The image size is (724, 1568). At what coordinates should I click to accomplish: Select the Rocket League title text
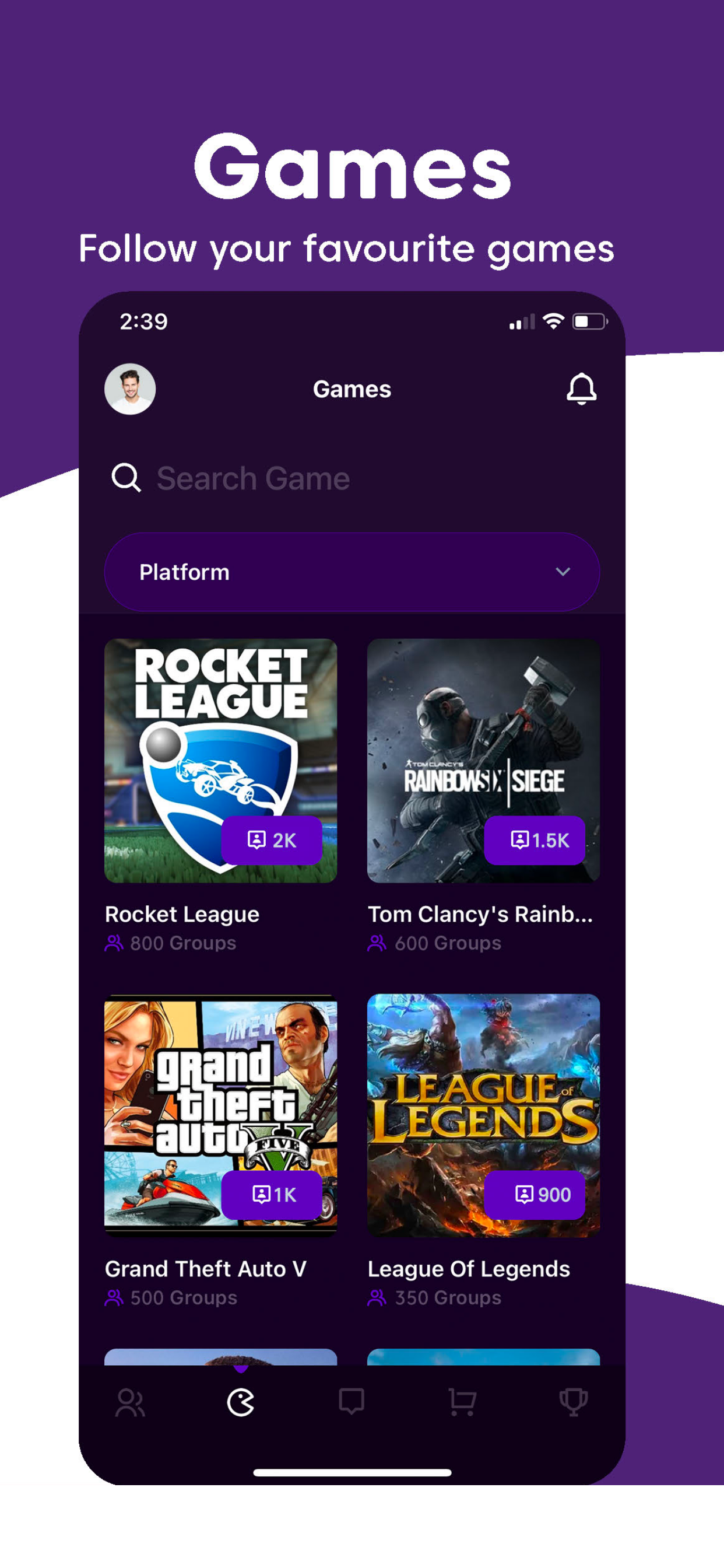(x=182, y=914)
